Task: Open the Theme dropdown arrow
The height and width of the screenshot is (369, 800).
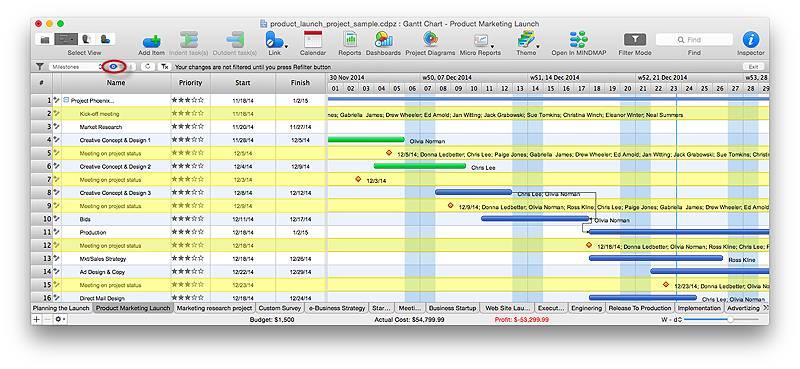Action: point(537,46)
